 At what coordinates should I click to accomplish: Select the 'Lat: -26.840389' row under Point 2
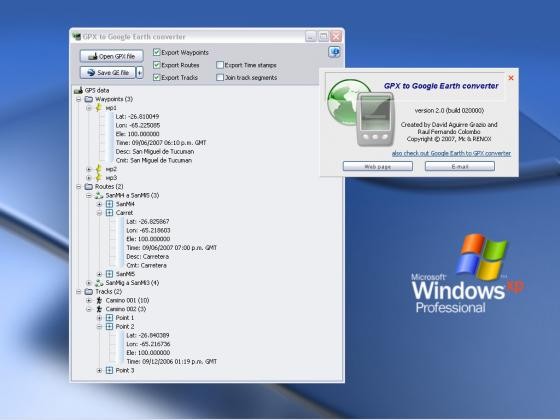(148, 335)
